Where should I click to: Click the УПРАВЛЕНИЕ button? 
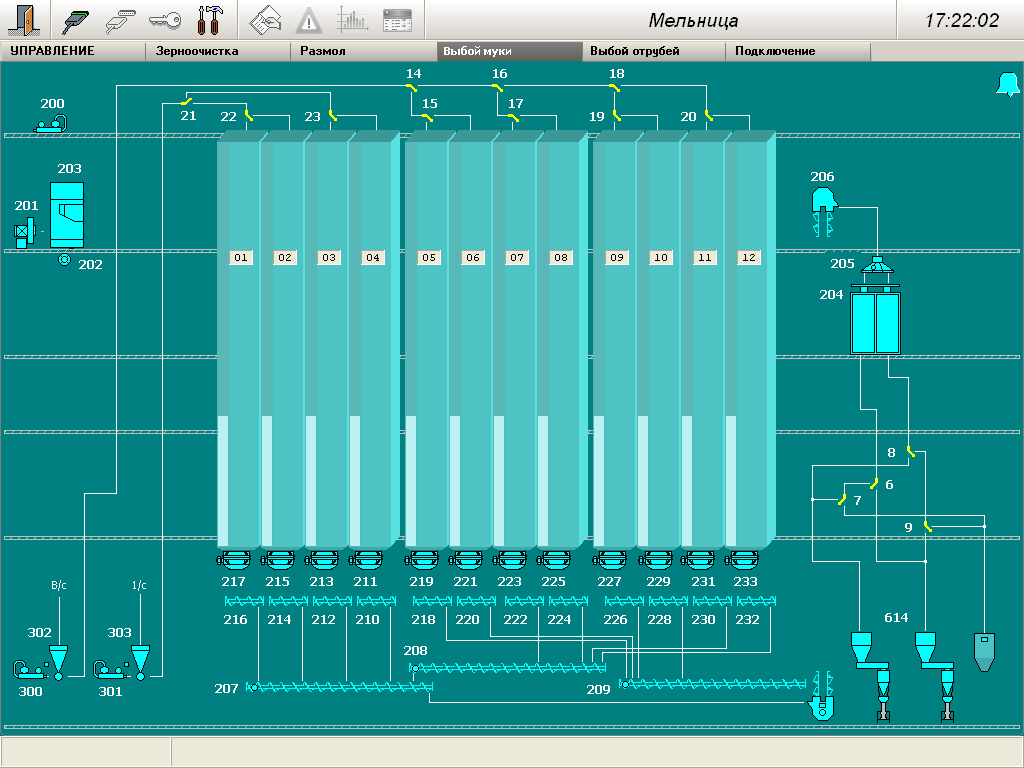pos(52,51)
